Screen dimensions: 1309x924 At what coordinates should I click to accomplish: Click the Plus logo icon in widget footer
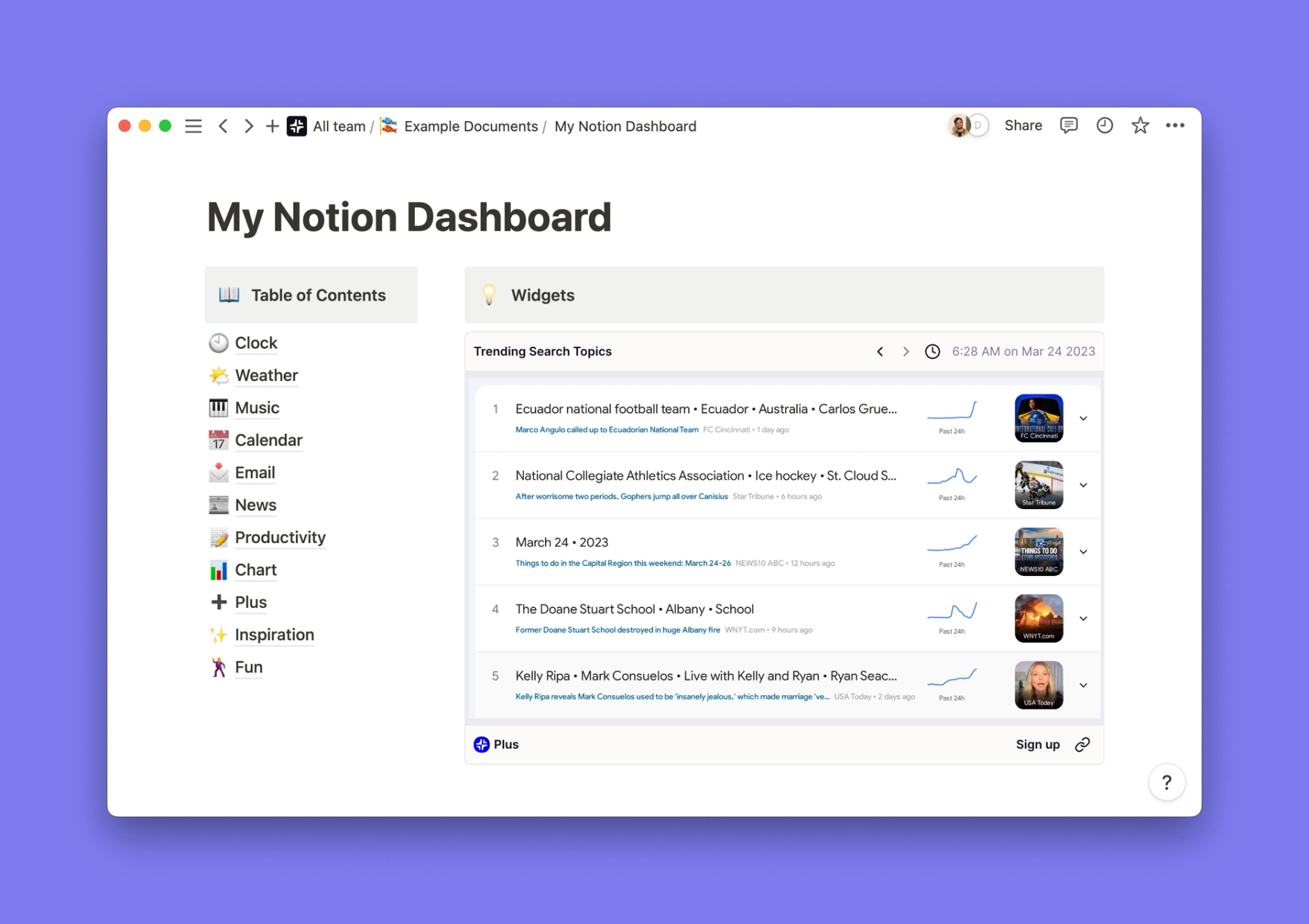tap(481, 744)
